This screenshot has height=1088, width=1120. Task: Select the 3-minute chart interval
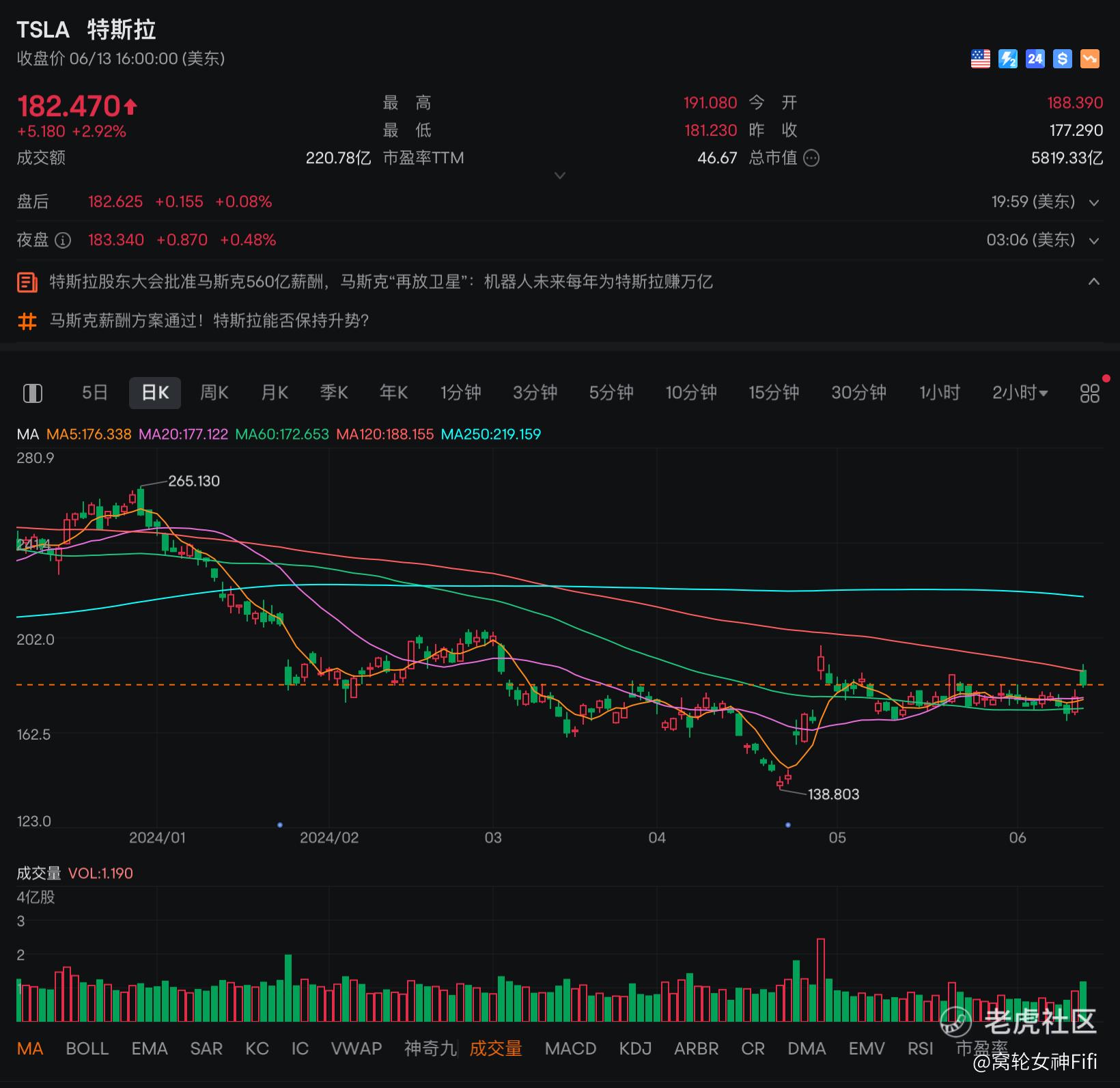[535, 393]
